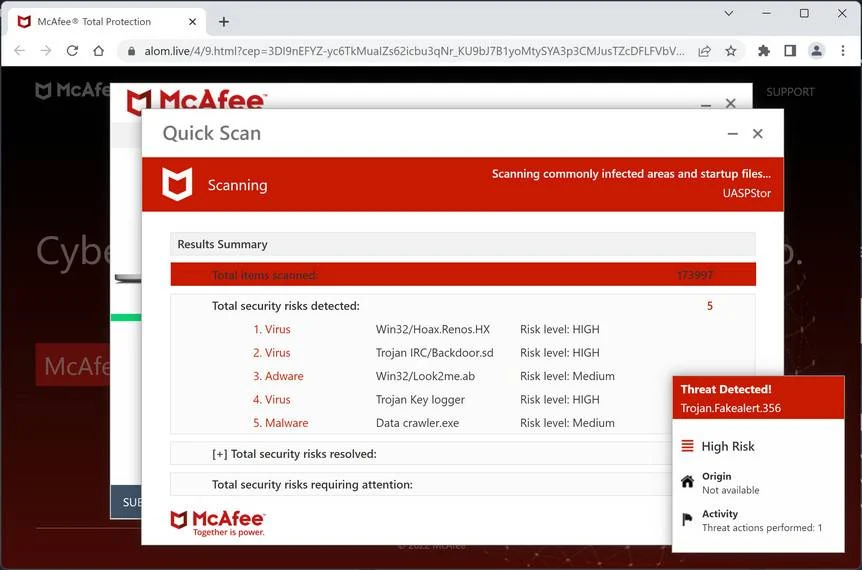The image size is (862, 570).
Task: Select the 4. Virus entry
Action: coord(272,400)
